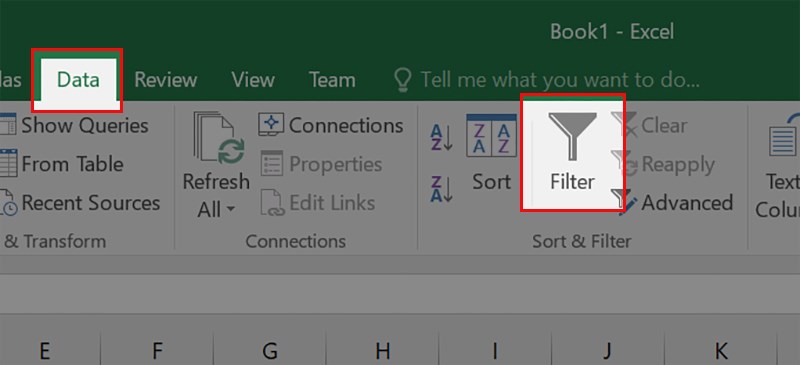Click the Show Queries icon
The width and height of the screenshot is (800, 365).
8,125
